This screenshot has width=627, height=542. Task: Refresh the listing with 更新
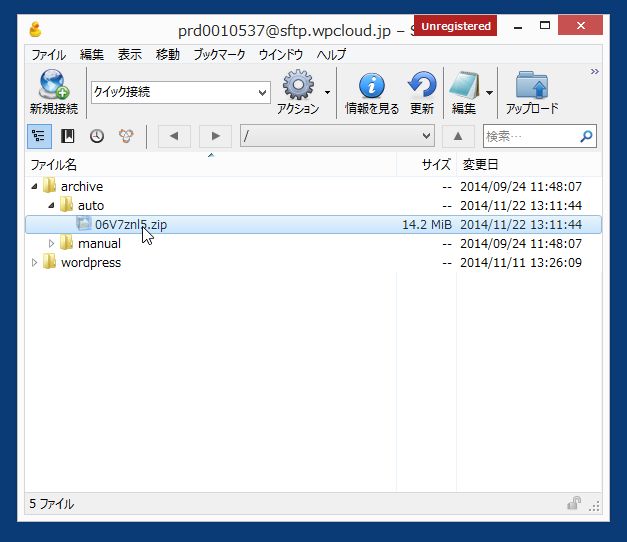(x=422, y=93)
